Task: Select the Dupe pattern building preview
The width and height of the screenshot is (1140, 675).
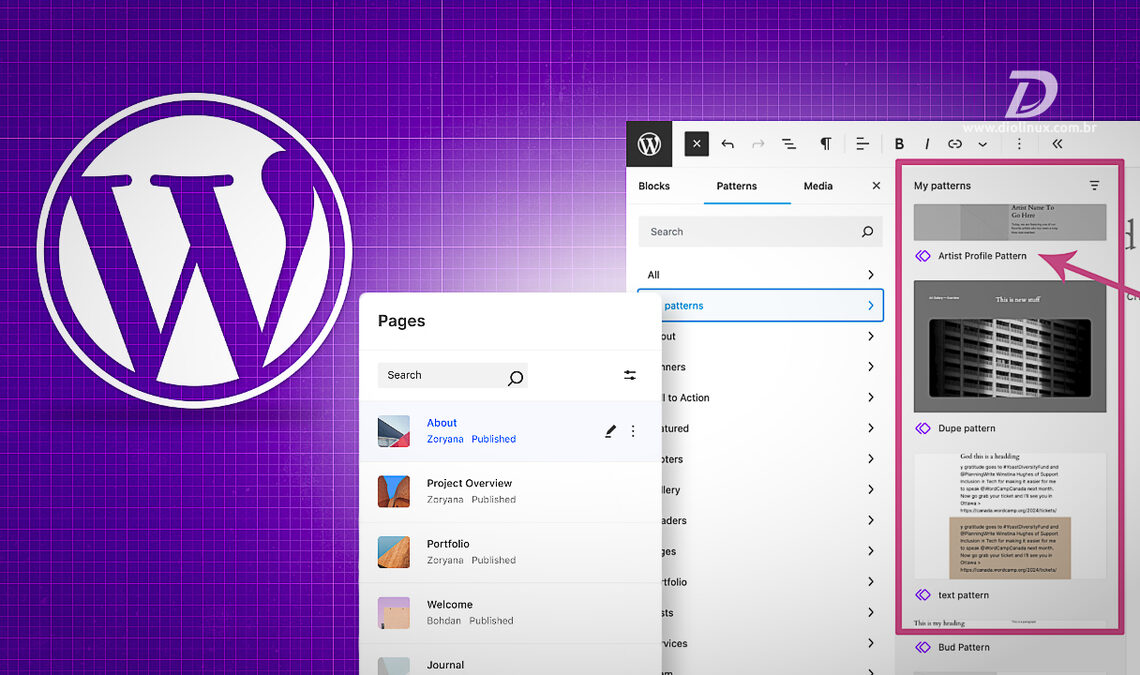Action: [1010, 346]
